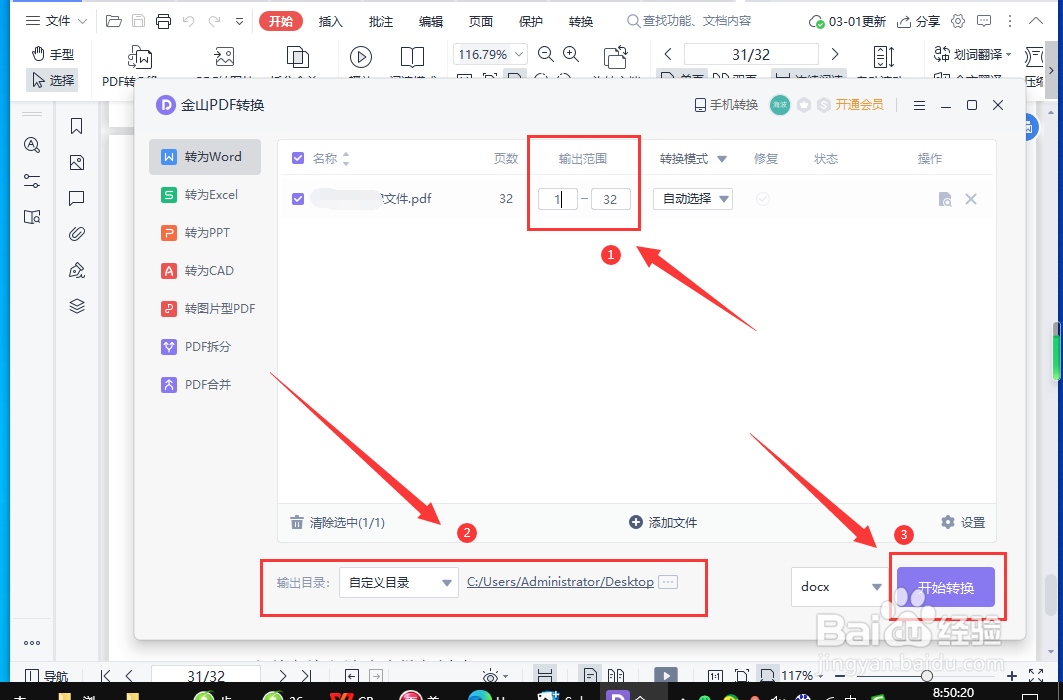Uncheck the 文件.pdf row checkbox

pyautogui.click(x=298, y=199)
